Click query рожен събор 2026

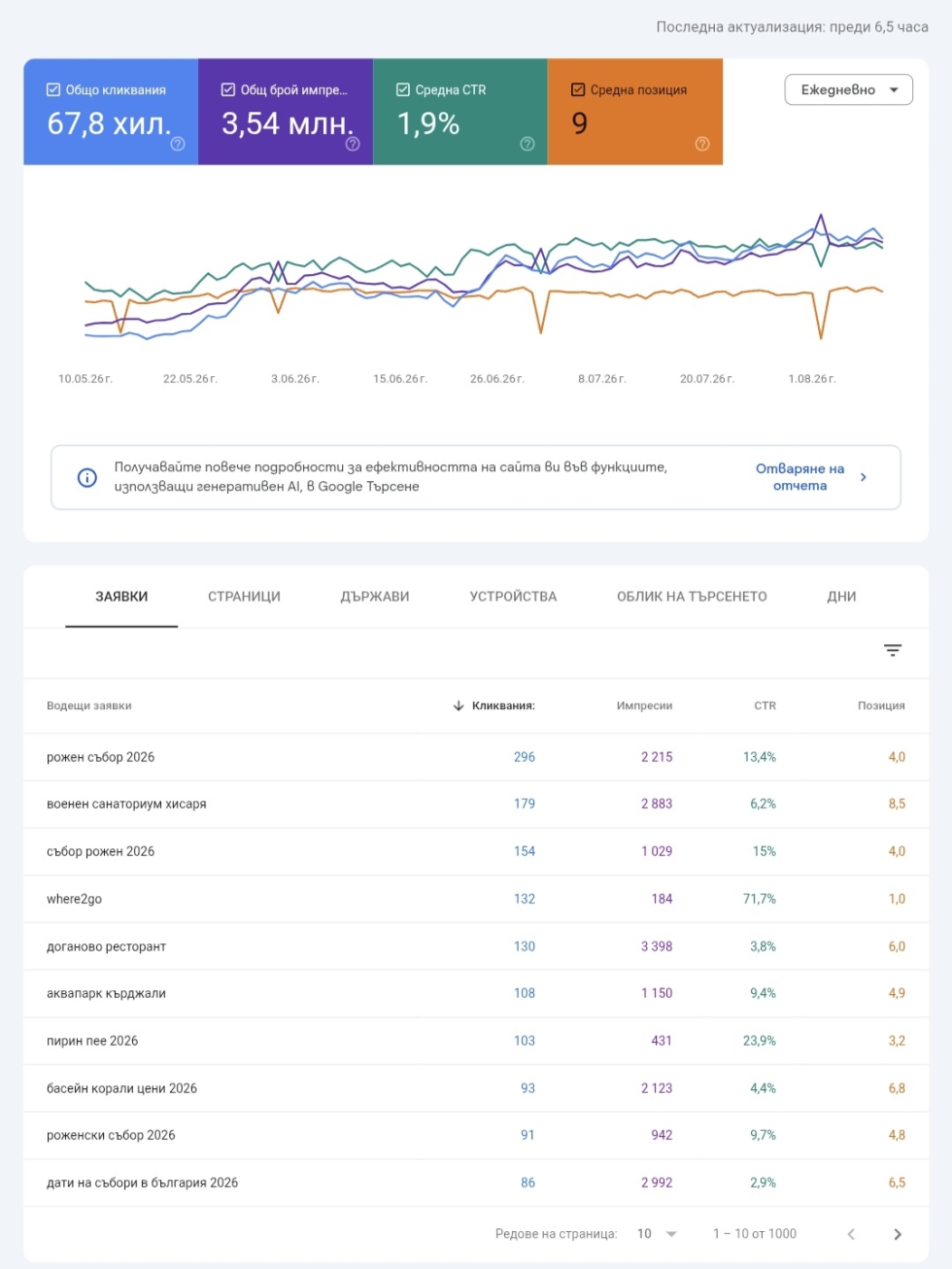pos(101,757)
